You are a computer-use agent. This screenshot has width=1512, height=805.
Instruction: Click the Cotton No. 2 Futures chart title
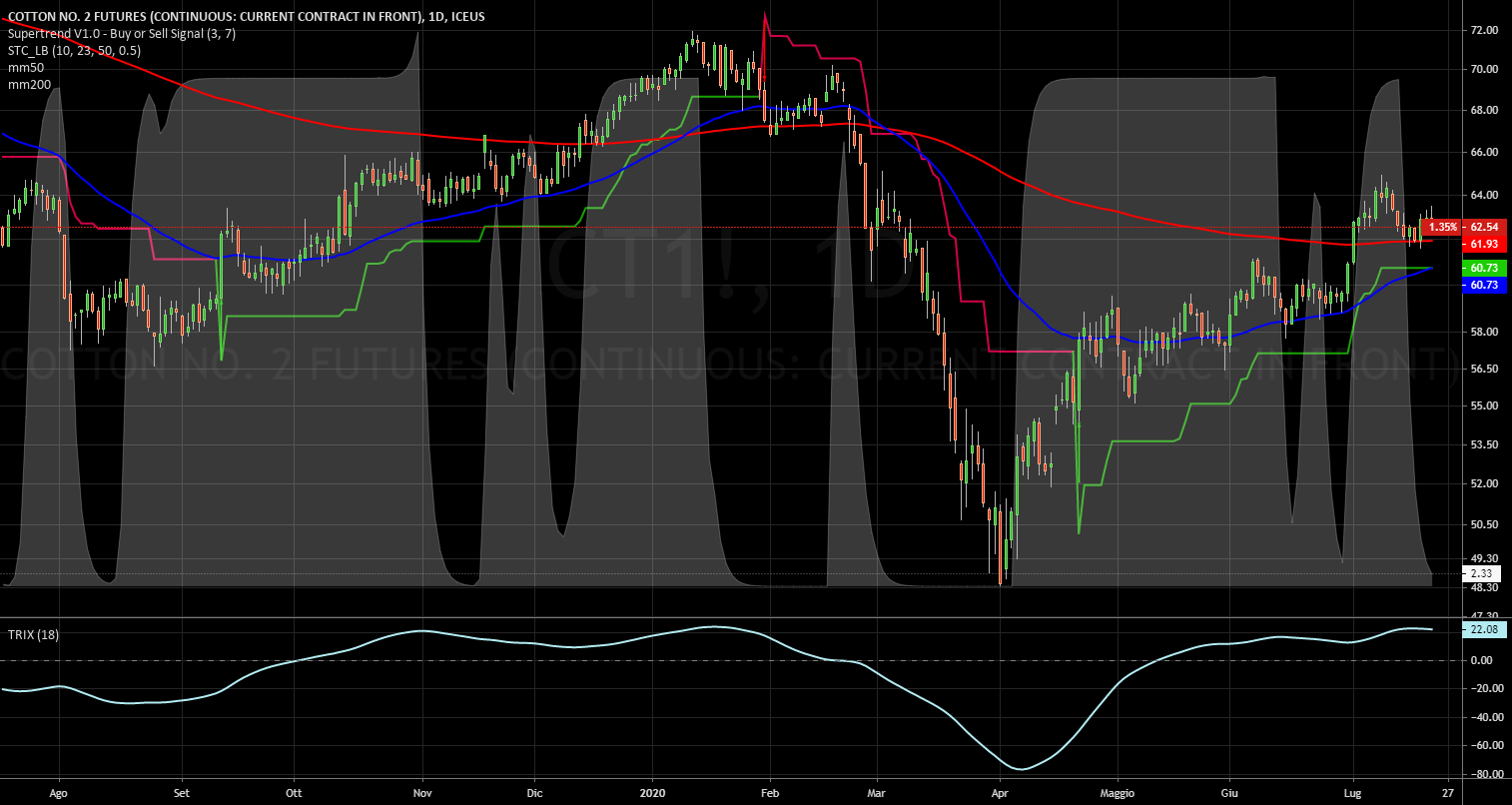[x=245, y=15]
